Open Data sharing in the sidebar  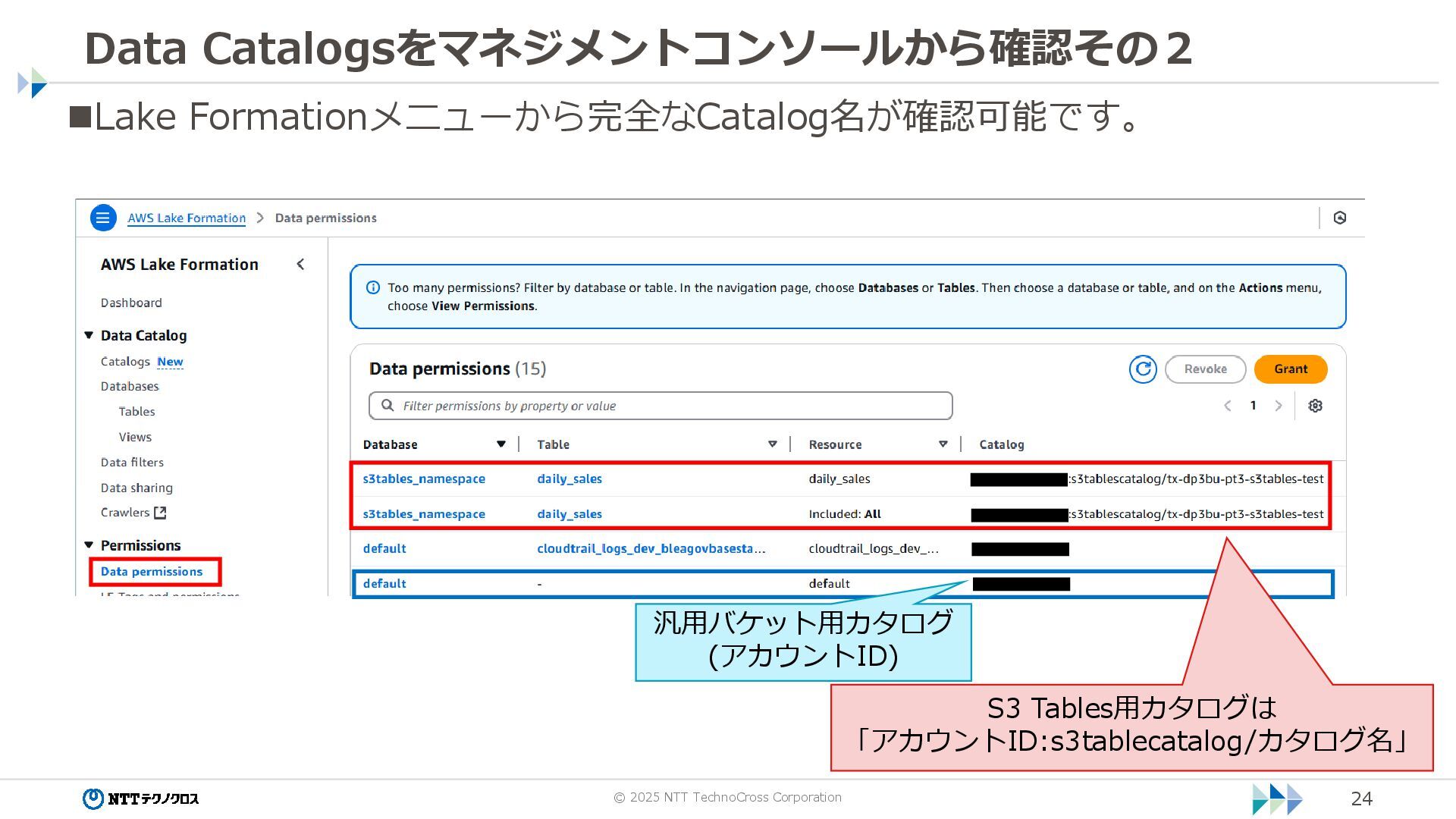click(x=136, y=488)
